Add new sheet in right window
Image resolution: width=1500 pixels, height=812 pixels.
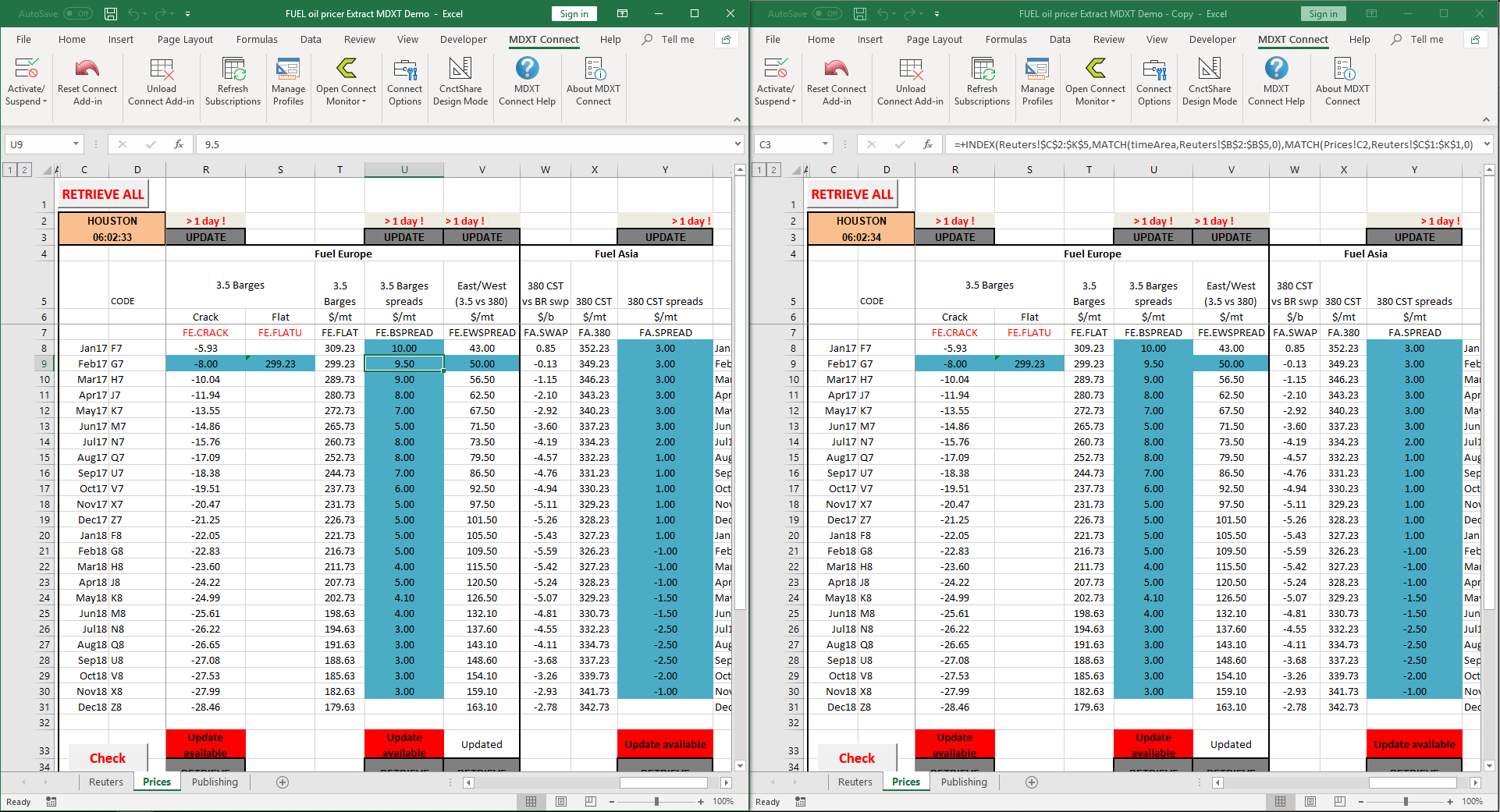pos(1032,782)
